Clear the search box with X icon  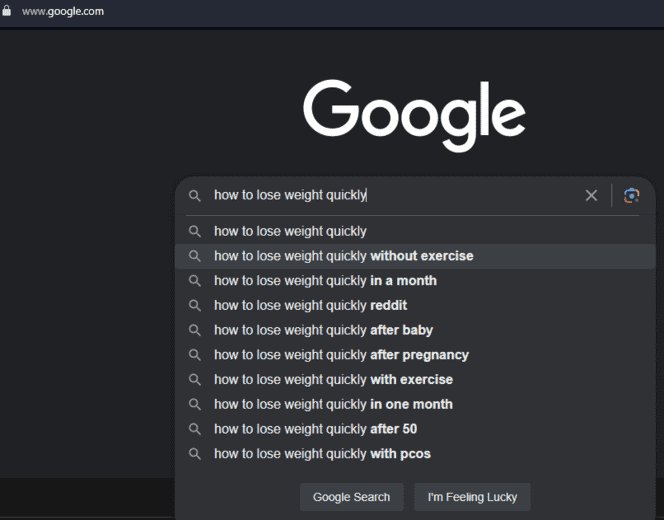pos(591,195)
